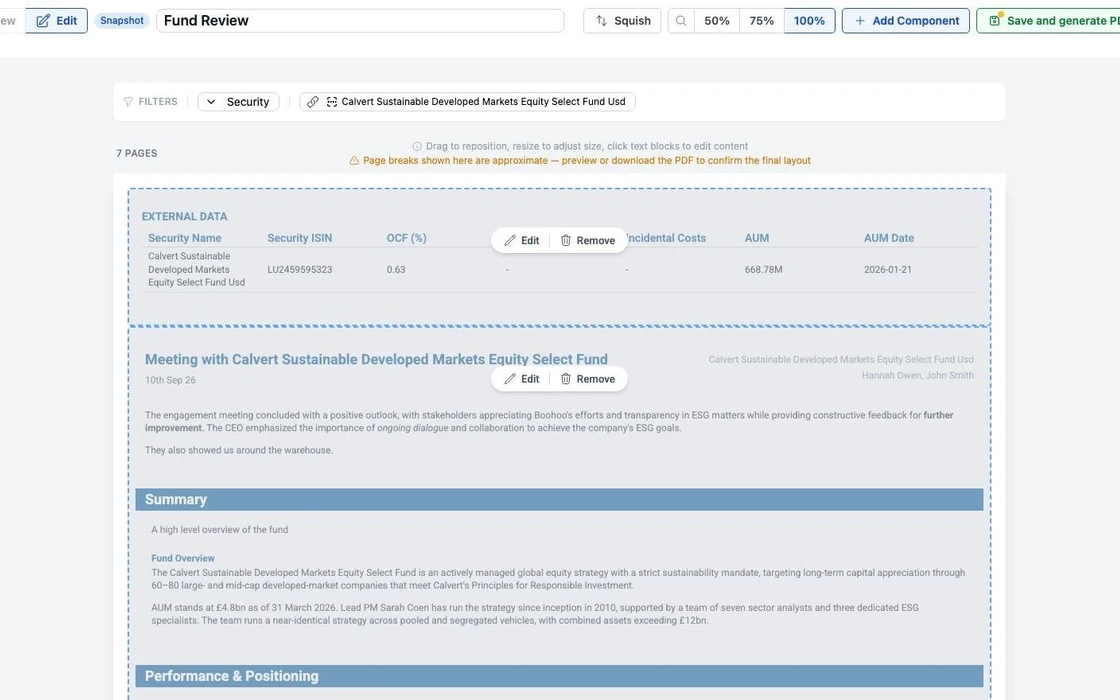This screenshot has height=700, width=1120.
Task: Click the Hannah Owen, John Smith text
Action: click(917, 375)
